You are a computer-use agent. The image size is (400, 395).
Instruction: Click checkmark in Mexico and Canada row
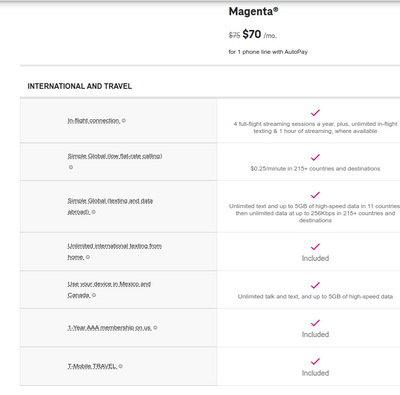pos(315,285)
